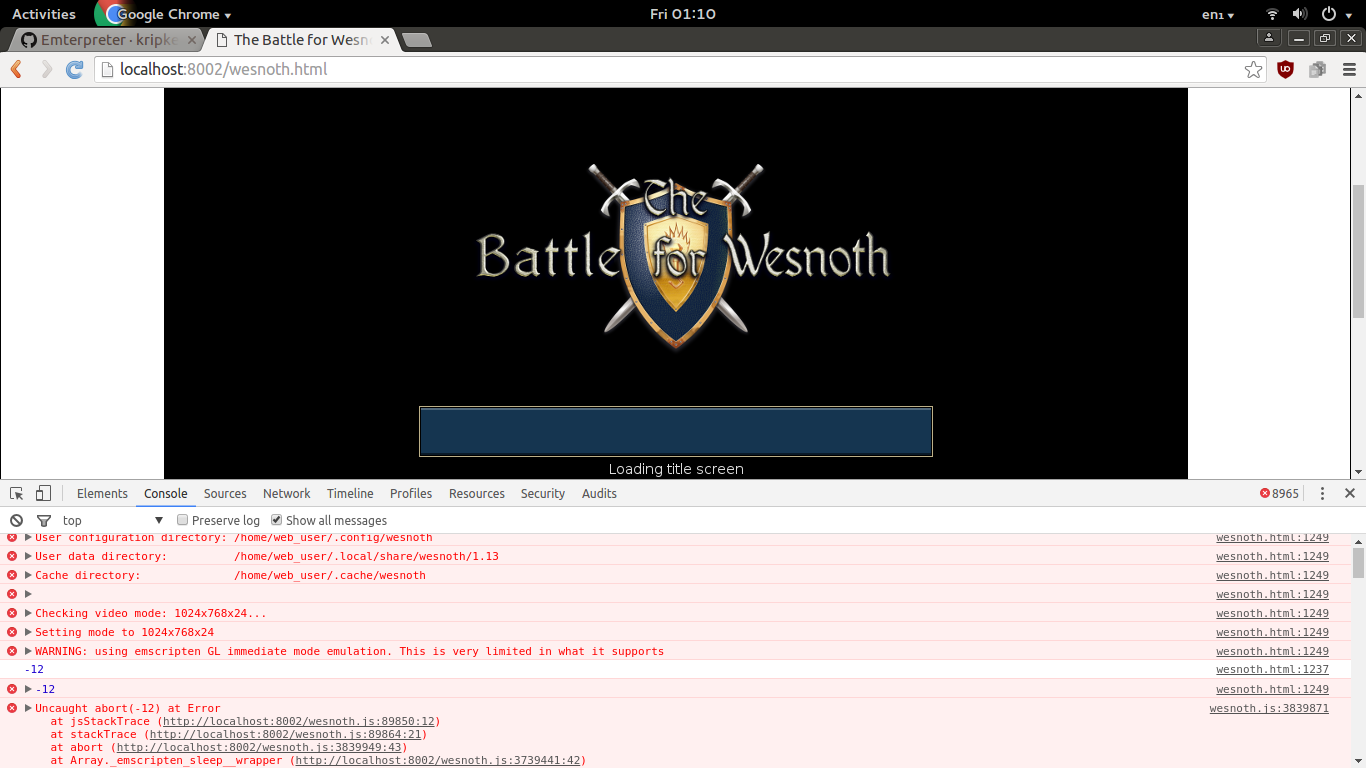Click the console vertical scrollbar thumb
1366x768 pixels.
click(x=1358, y=562)
